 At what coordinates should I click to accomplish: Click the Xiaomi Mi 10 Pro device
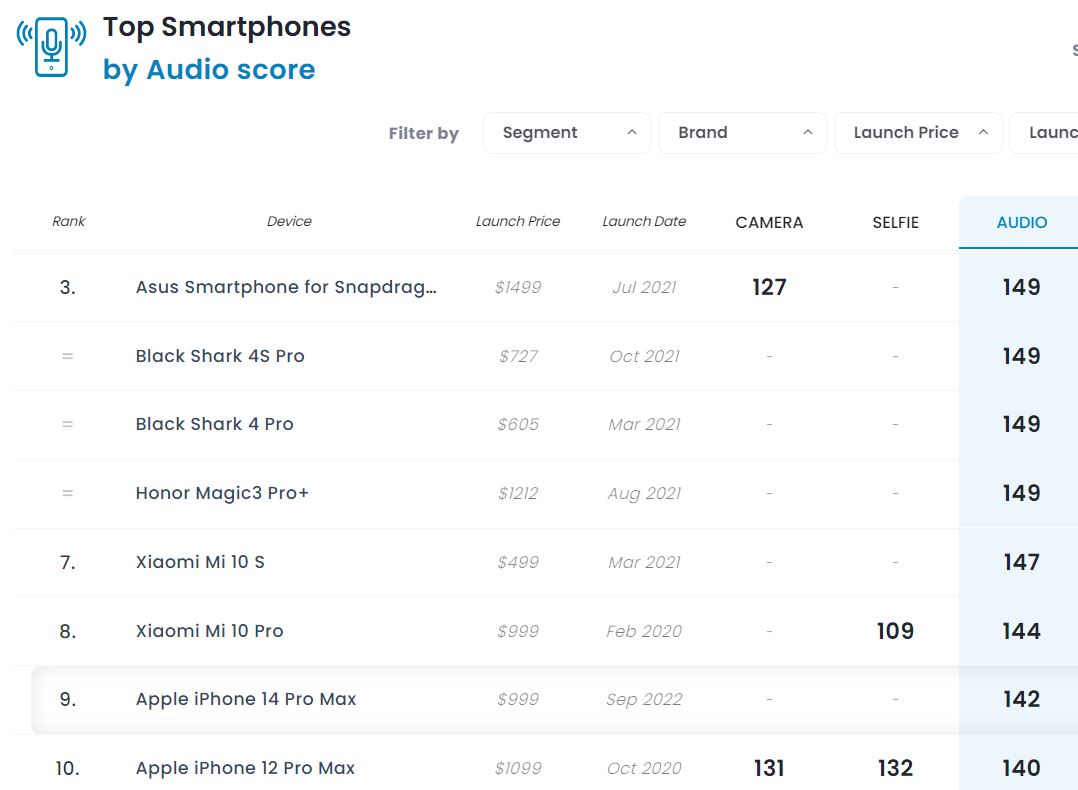click(x=209, y=631)
